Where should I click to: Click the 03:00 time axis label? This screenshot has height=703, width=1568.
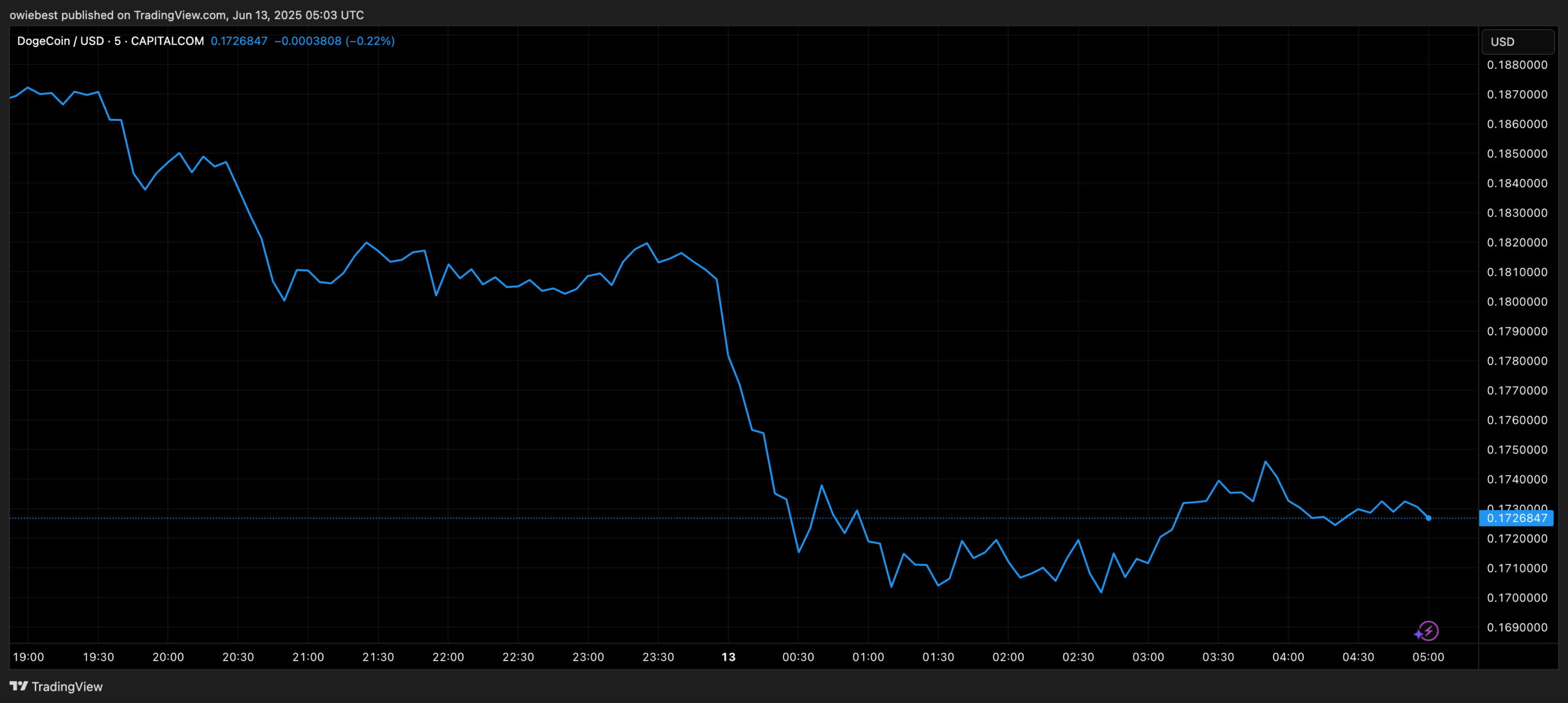1148,657
